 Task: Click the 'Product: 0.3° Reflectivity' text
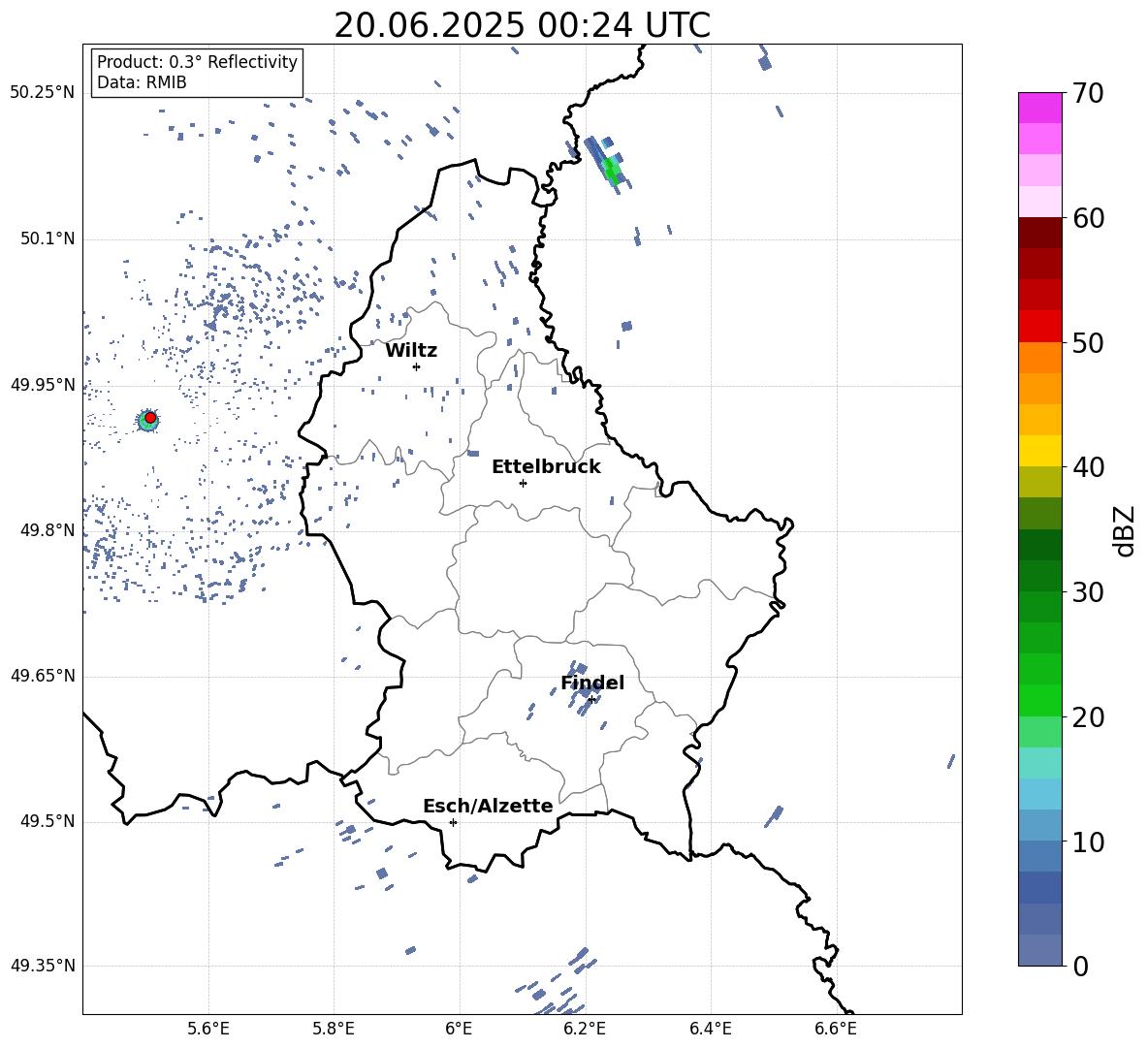(197, 61)
